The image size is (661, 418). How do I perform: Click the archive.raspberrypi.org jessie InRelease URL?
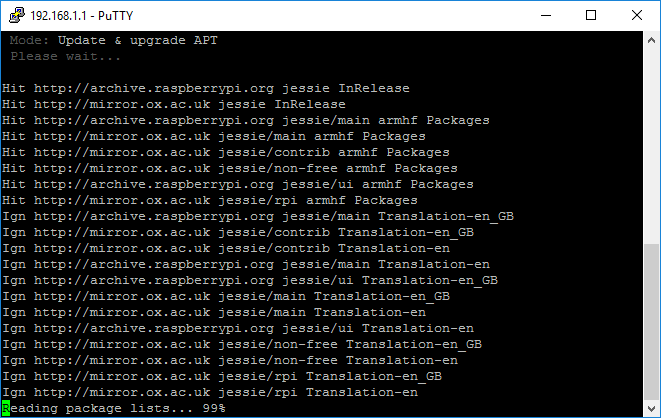tap(221, 88)
